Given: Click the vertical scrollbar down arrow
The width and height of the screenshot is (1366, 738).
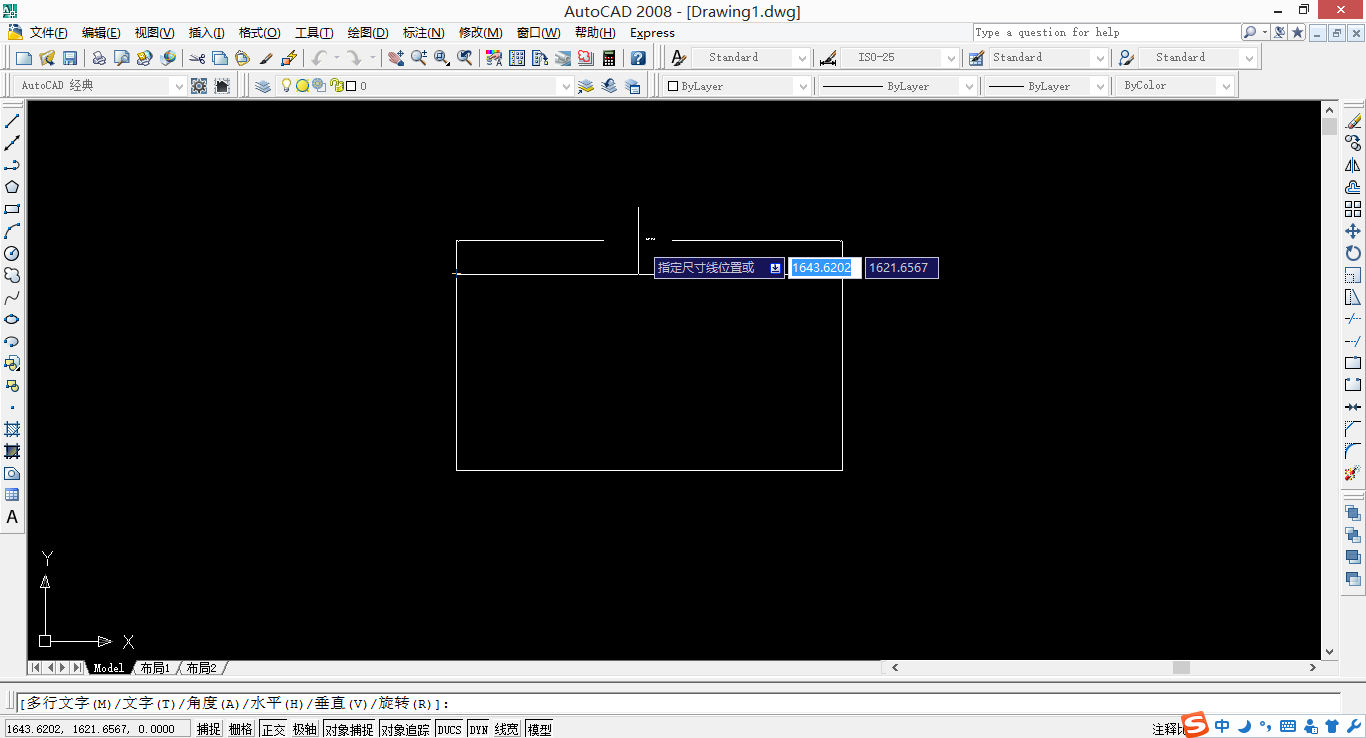Looking at the screenshot, I should pyautogui.click(x=1329, y=652).
